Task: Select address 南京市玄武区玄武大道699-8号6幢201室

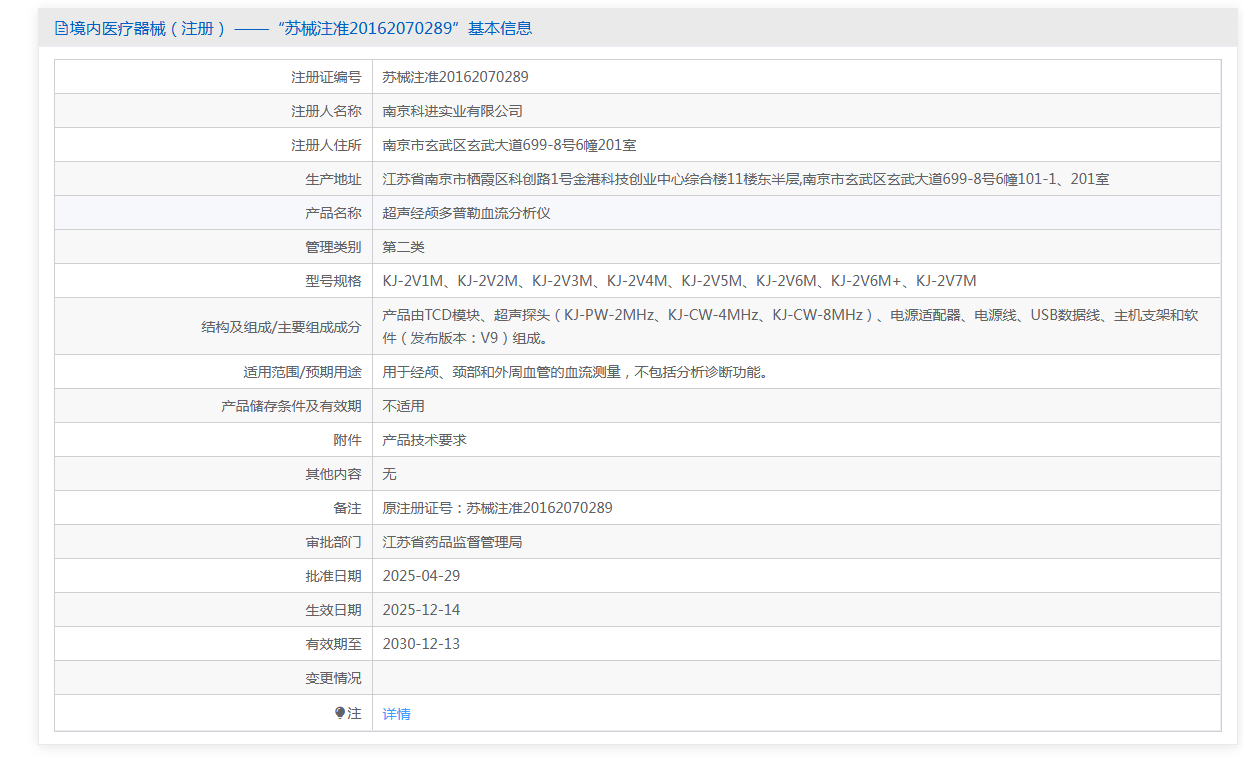Action: [x=510, y=145]
